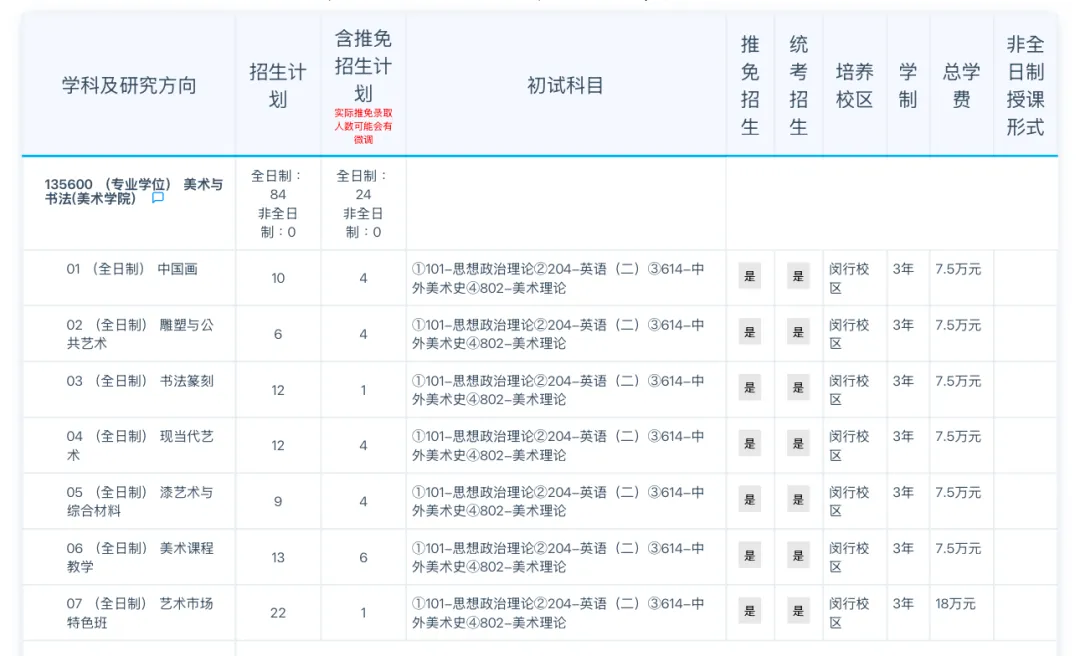Select row 07 (全日制) 艺术市场特色班
The height and width of the screenshot is (656, 1080).
click(540, 613)
